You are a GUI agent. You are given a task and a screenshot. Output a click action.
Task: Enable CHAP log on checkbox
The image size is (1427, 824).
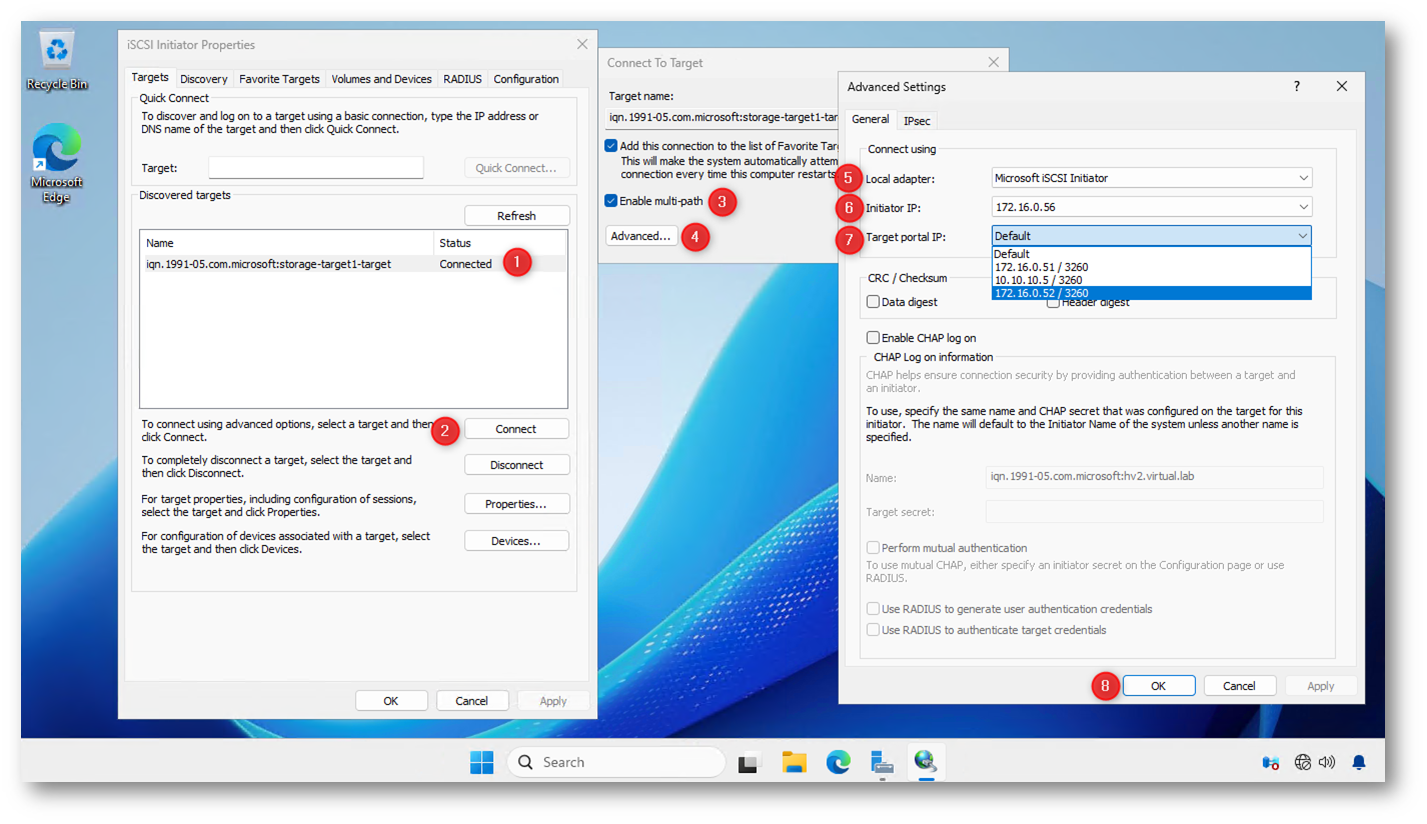pyautogui.click(x=873, y=338)
